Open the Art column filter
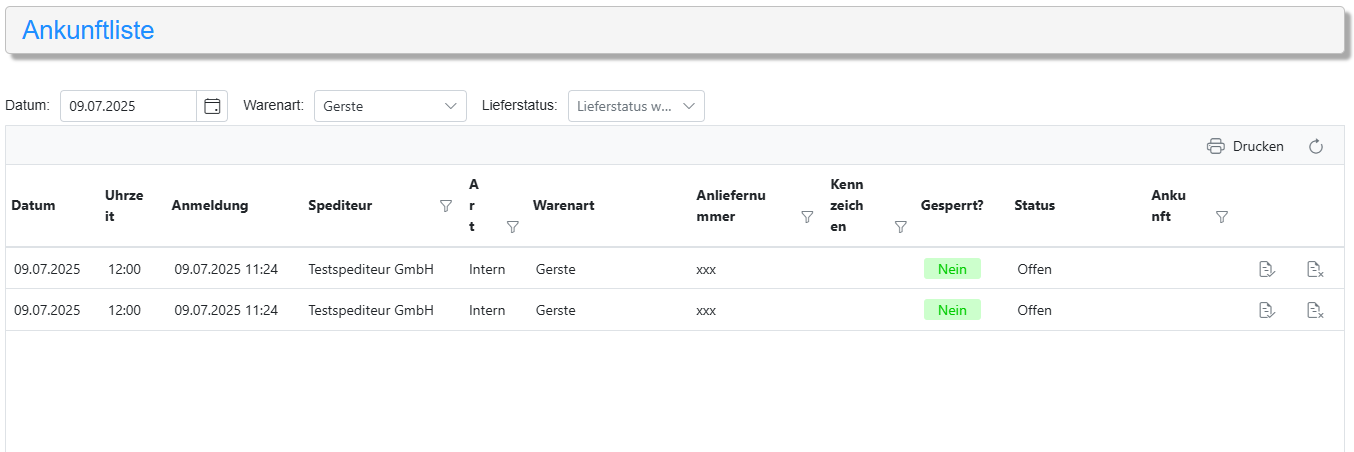1354x452 pixels. pos(512,227)
